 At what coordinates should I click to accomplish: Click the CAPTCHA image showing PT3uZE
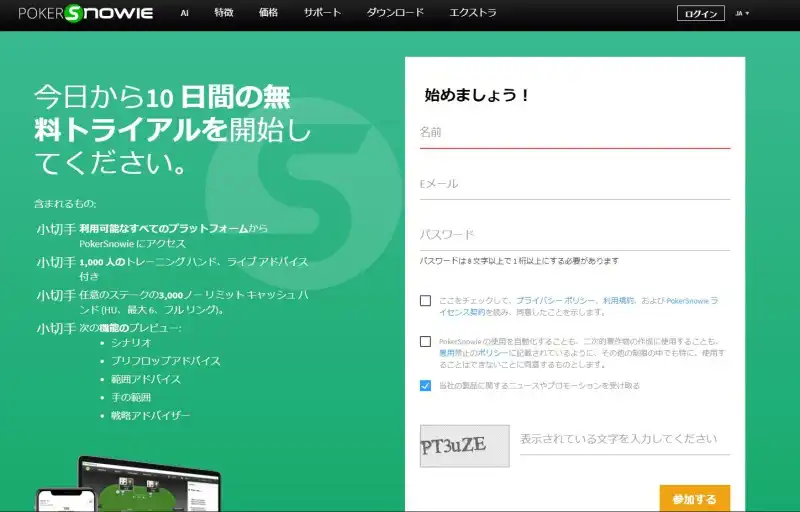click(464, 446)
